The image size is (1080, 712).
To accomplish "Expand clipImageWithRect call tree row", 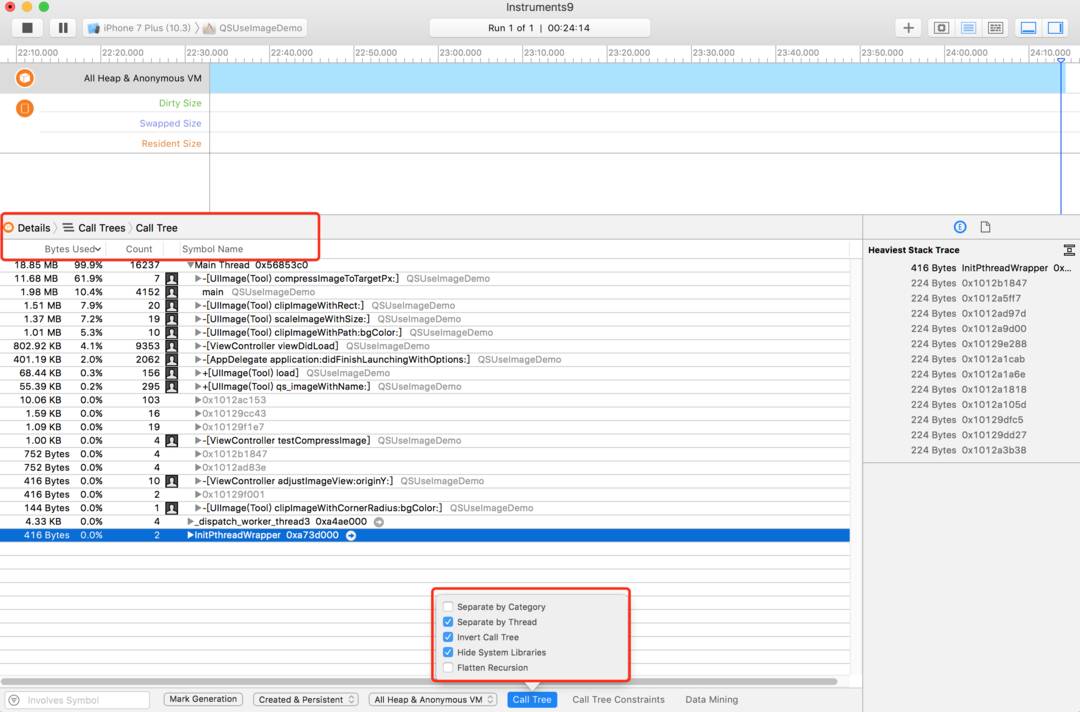I will click(x=198, y=306).
